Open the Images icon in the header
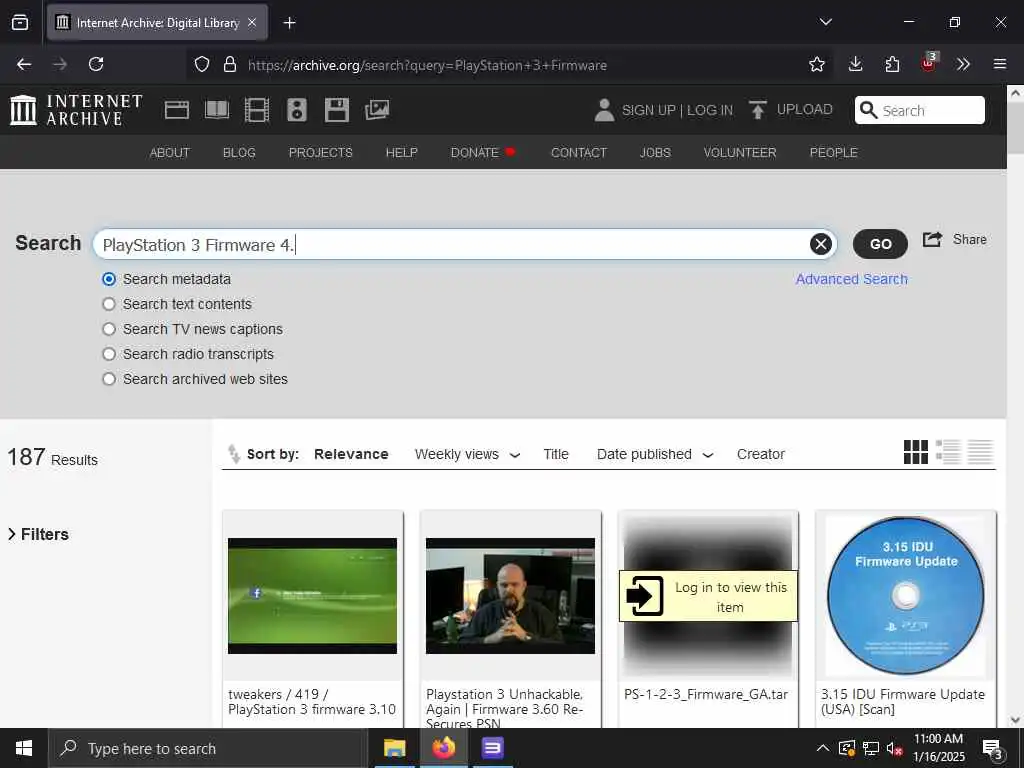The width and height of the screenshot is (1024, 768). coord(377,110)
